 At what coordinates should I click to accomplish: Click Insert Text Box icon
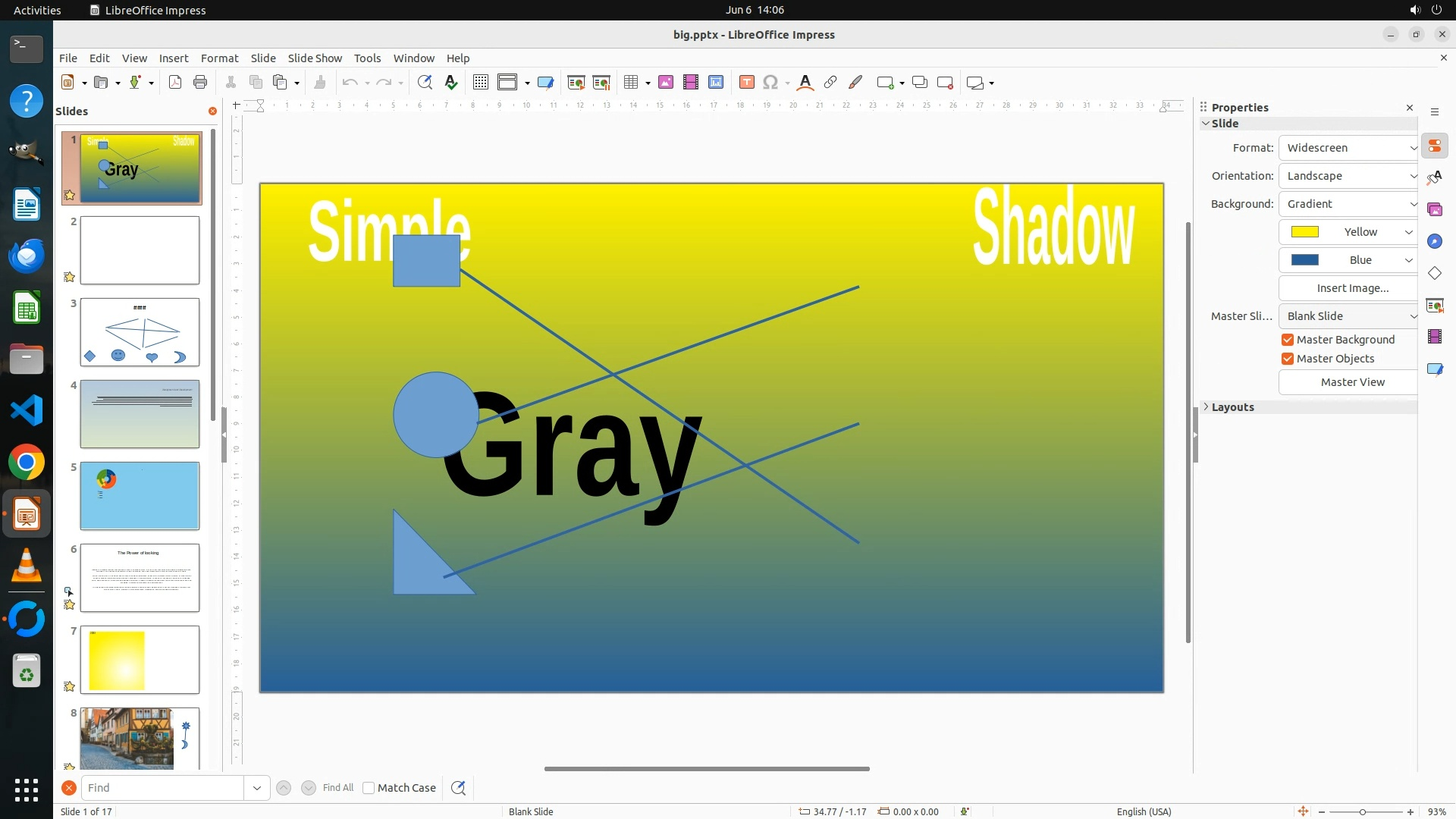tap(746, 83)
